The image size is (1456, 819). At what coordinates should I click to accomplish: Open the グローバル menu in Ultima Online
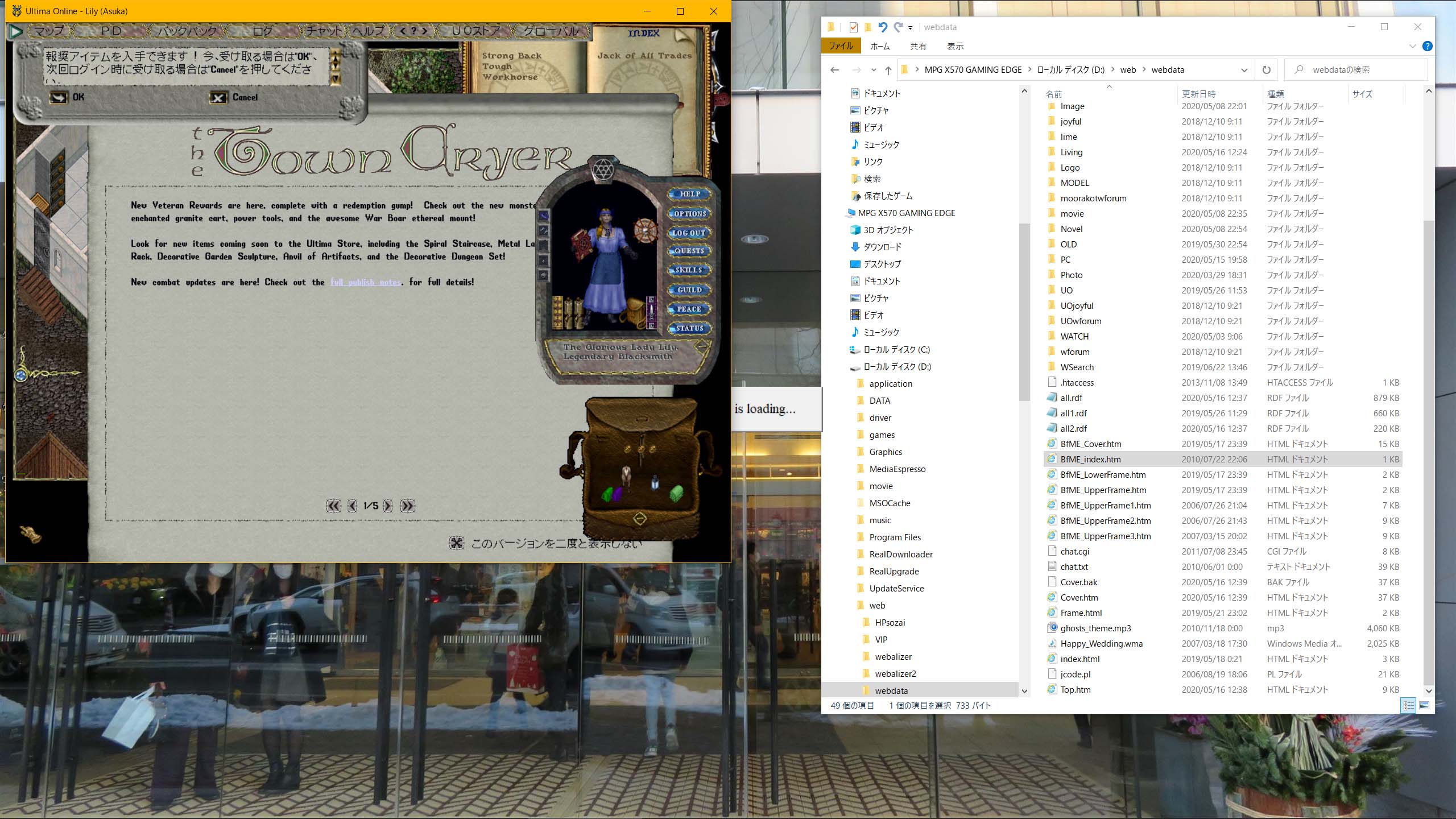click(551, 31)
